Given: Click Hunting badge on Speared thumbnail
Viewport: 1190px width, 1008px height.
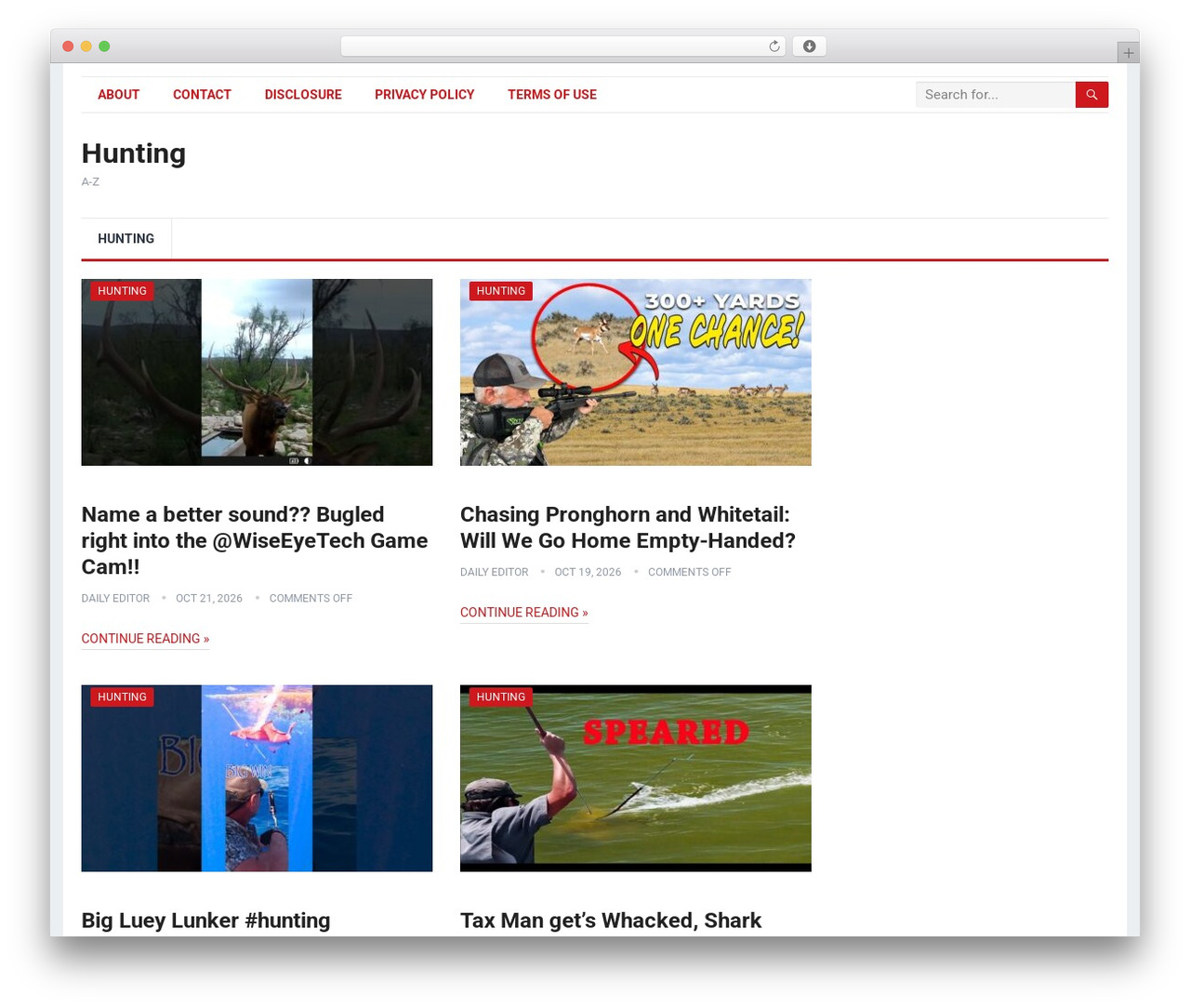Looking at the screenshot, I should coord(501,697).
